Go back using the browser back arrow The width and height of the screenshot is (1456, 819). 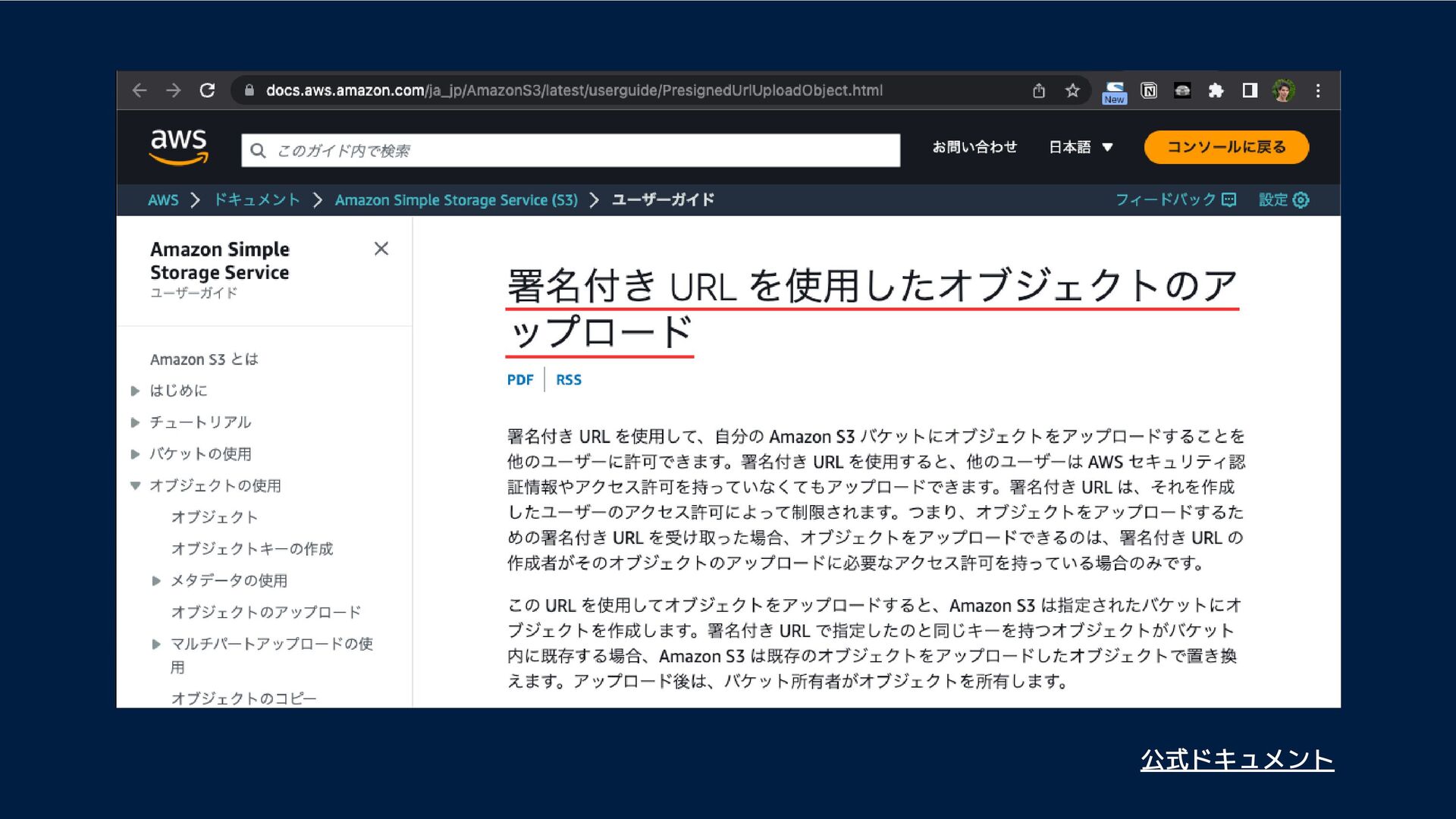[140, 90]
